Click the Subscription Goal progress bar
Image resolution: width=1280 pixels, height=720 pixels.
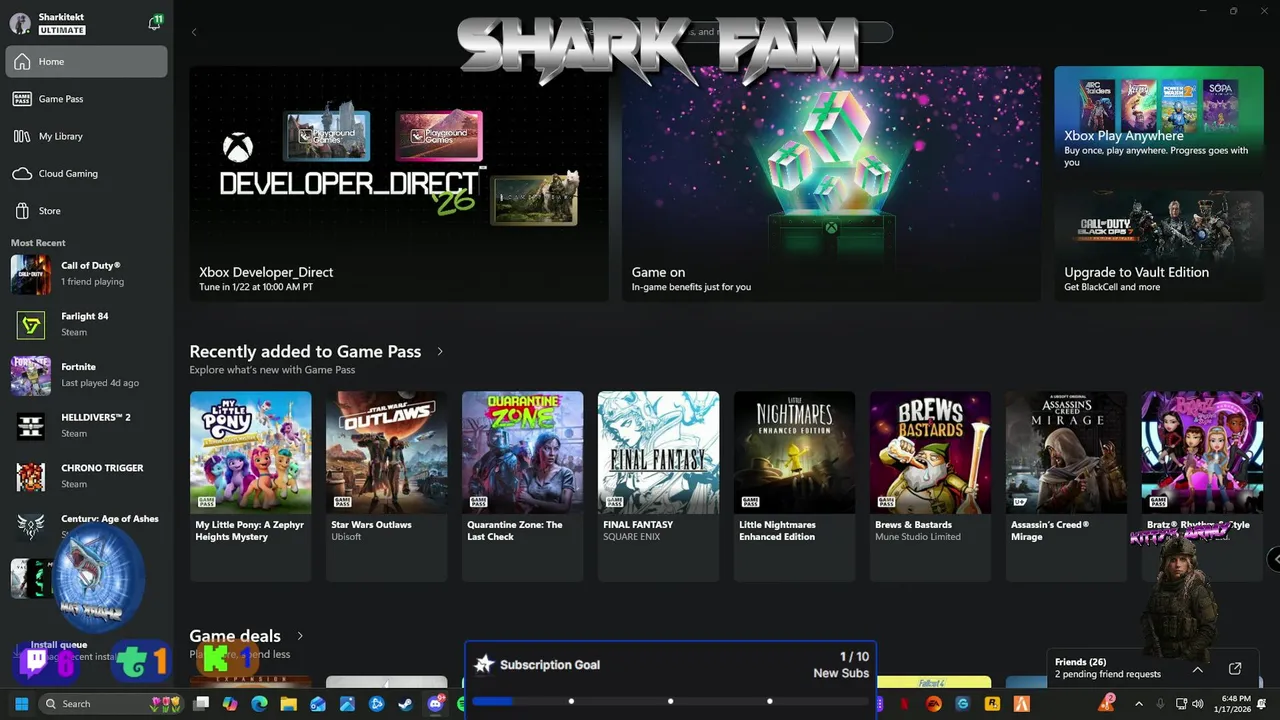click(x=670, y=701)
